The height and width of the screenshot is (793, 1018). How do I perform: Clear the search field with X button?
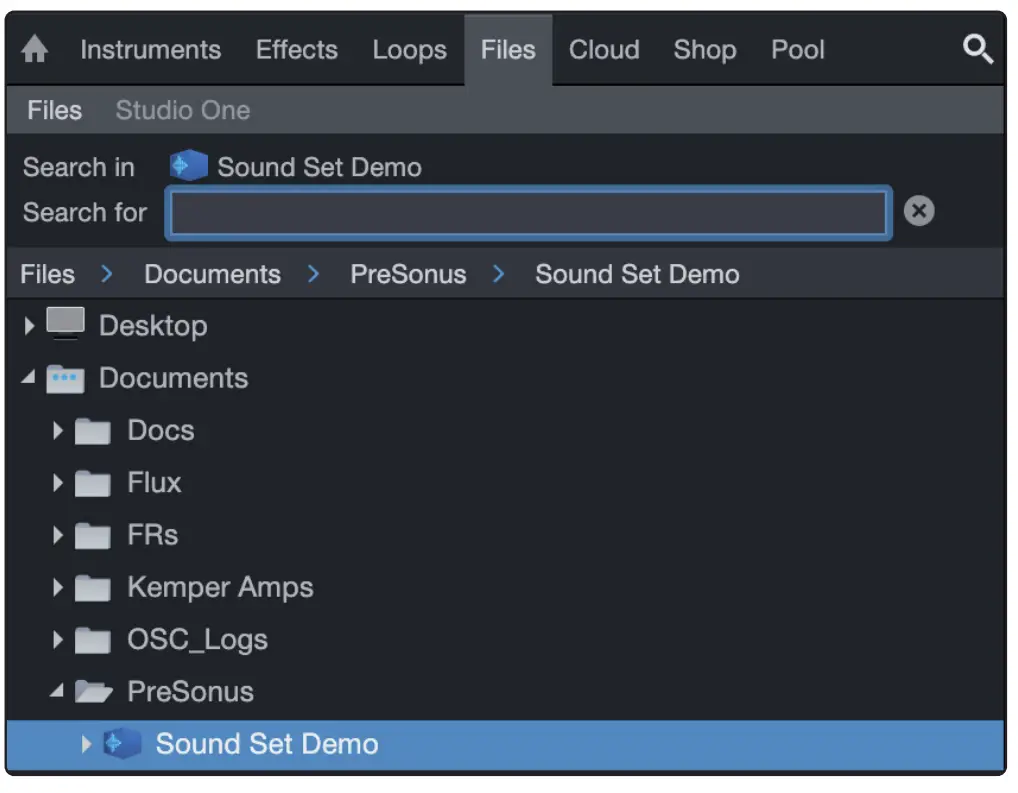tap(918, 211)
